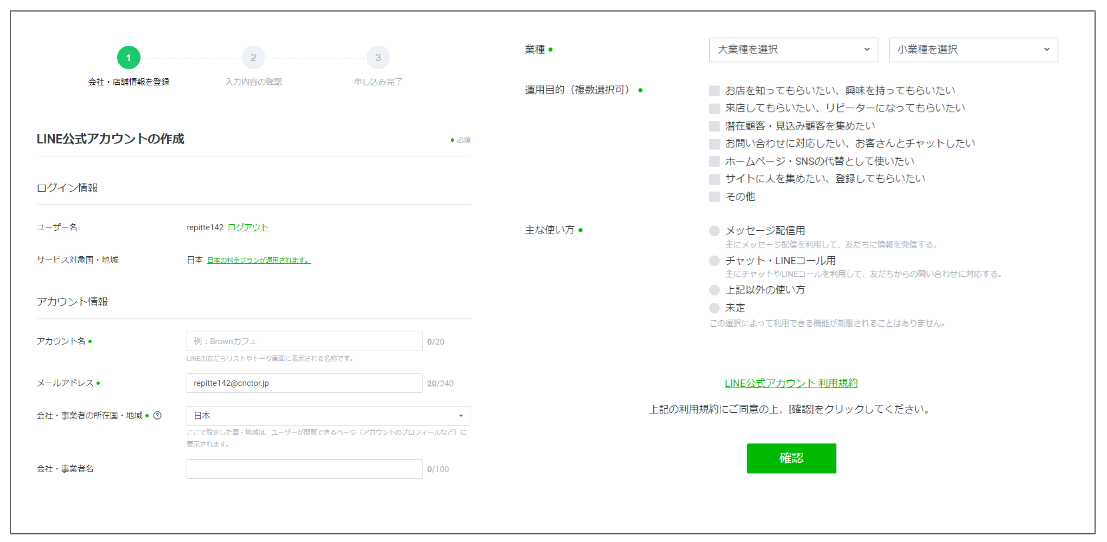Check ホームページ・SNSの代替として使いたい
This screenshot has height=542, width=1107.
(714, 162)
